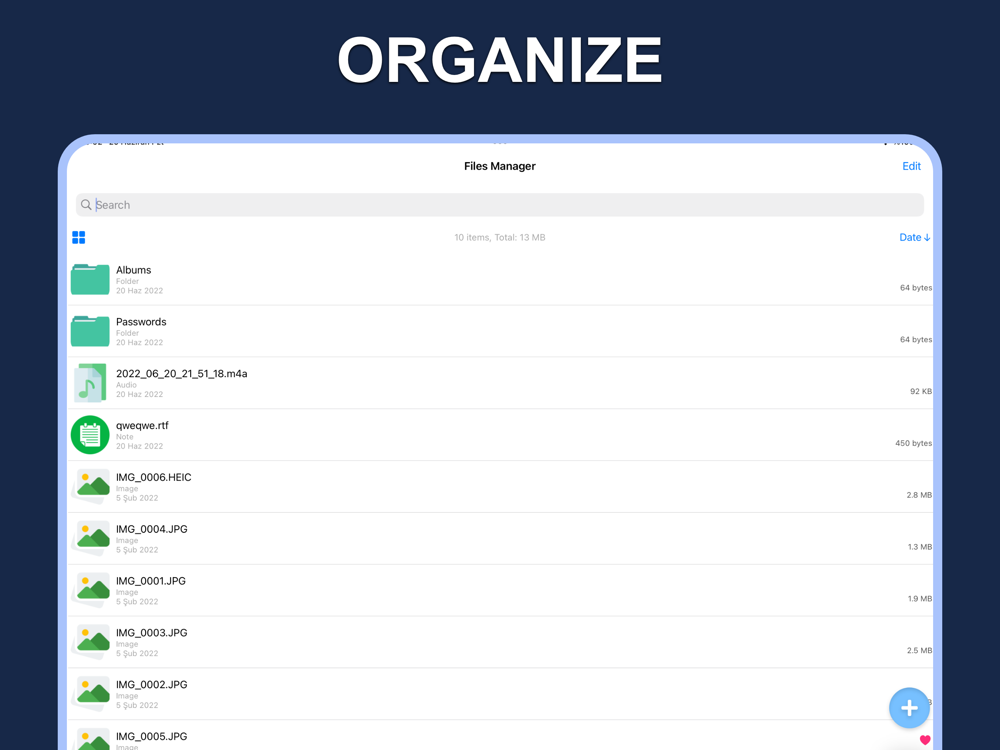Select the 2022_06_20_21_51_18.m4a file name
Screen dimensions: 1000x750
click(x=182, y=374)
